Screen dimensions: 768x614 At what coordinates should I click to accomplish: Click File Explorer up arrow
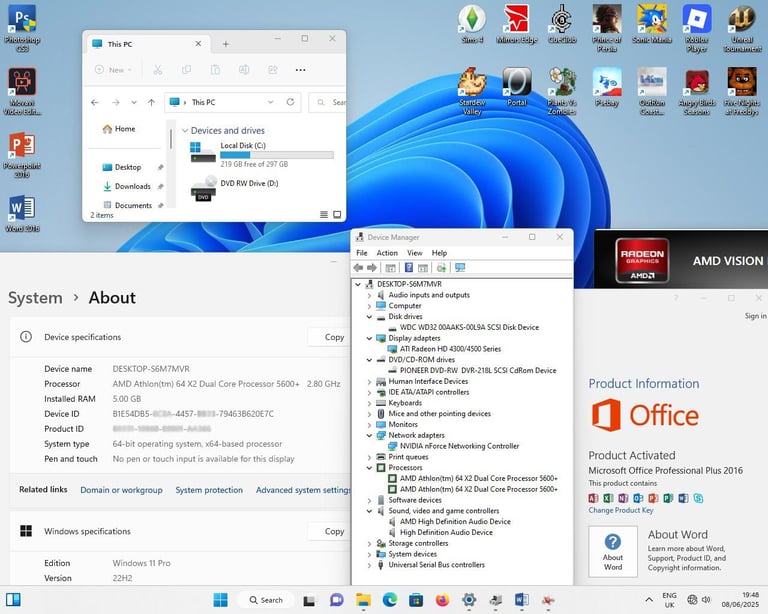coord(151,102)
